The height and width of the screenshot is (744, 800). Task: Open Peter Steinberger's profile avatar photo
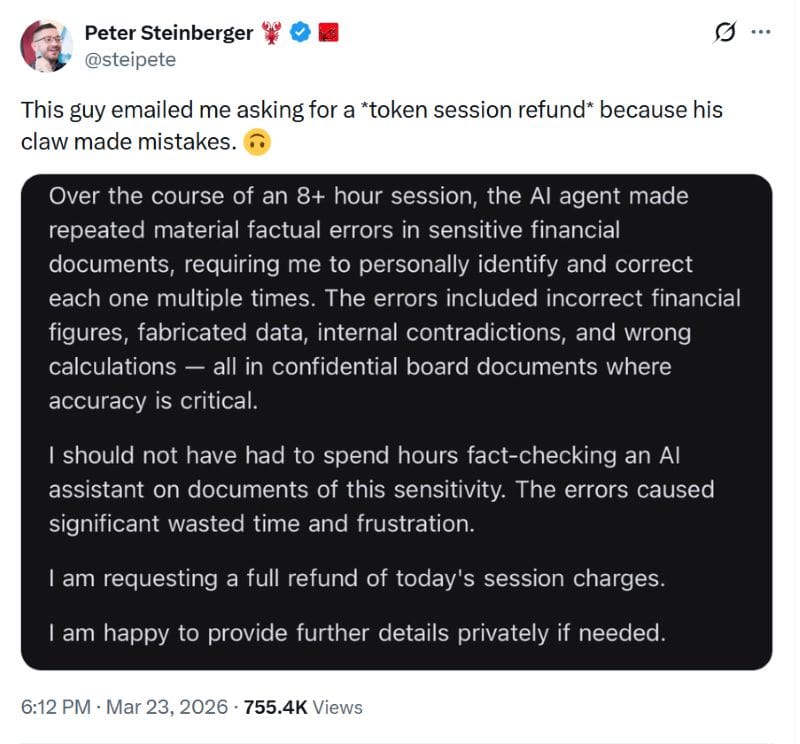click(47, 45)
